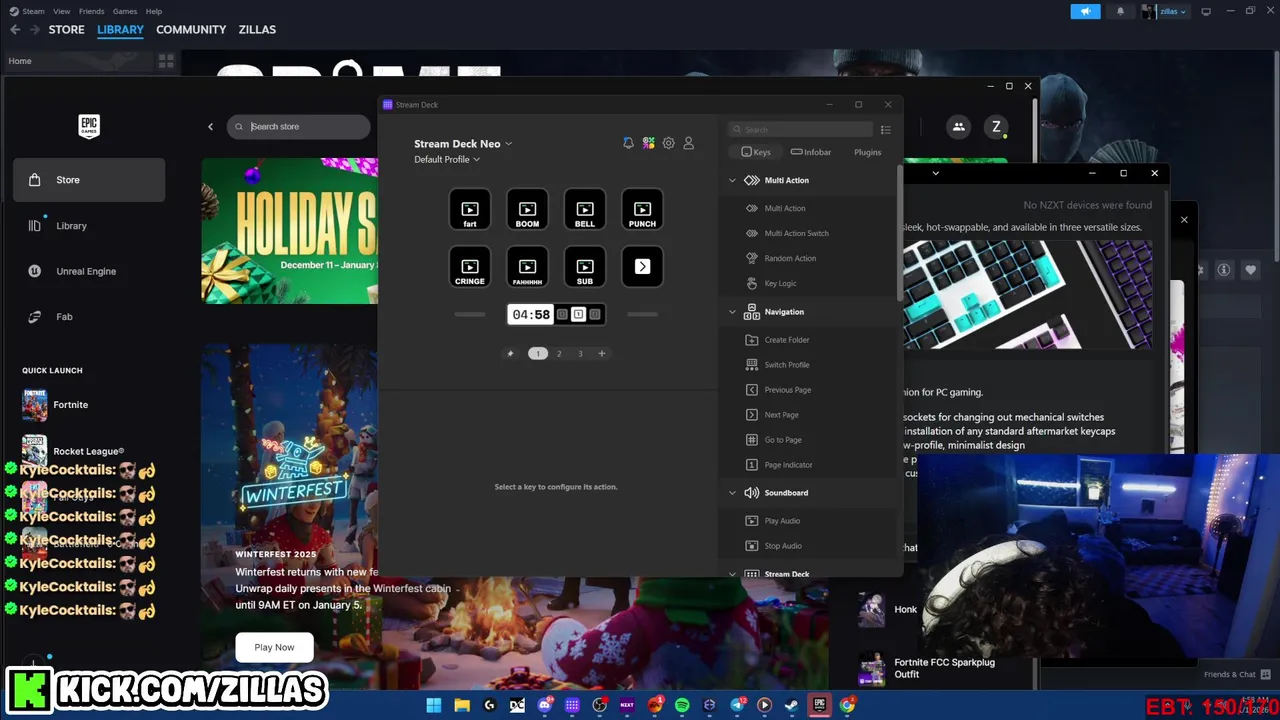
Task: Switch to the Plugins tab
Action: [867, 152]
